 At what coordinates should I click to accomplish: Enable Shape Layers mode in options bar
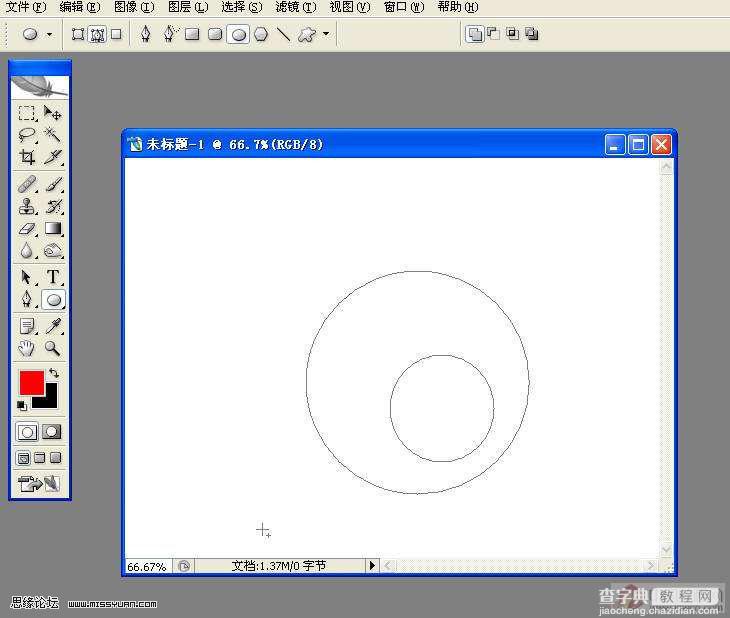(78, 34)
